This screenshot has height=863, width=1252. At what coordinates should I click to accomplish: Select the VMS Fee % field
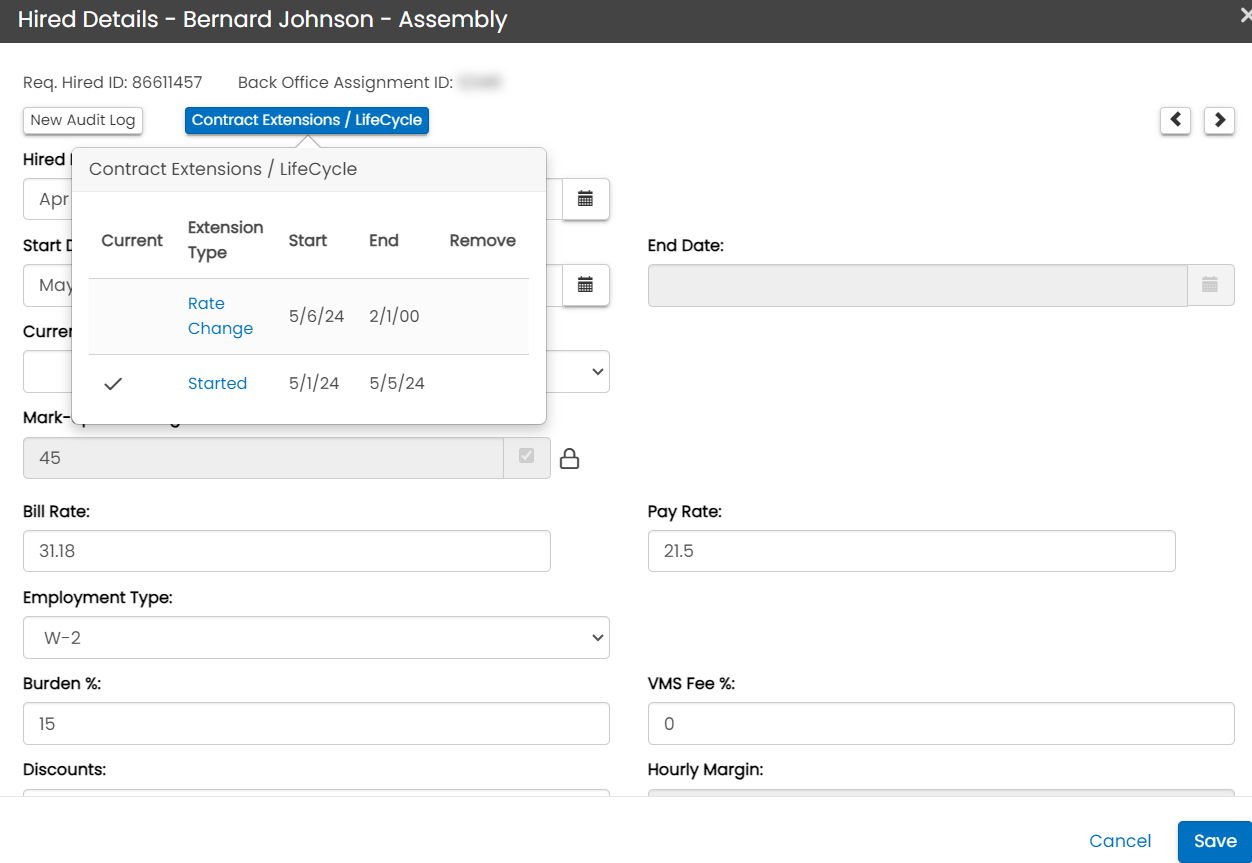click(x=940, y=723)
